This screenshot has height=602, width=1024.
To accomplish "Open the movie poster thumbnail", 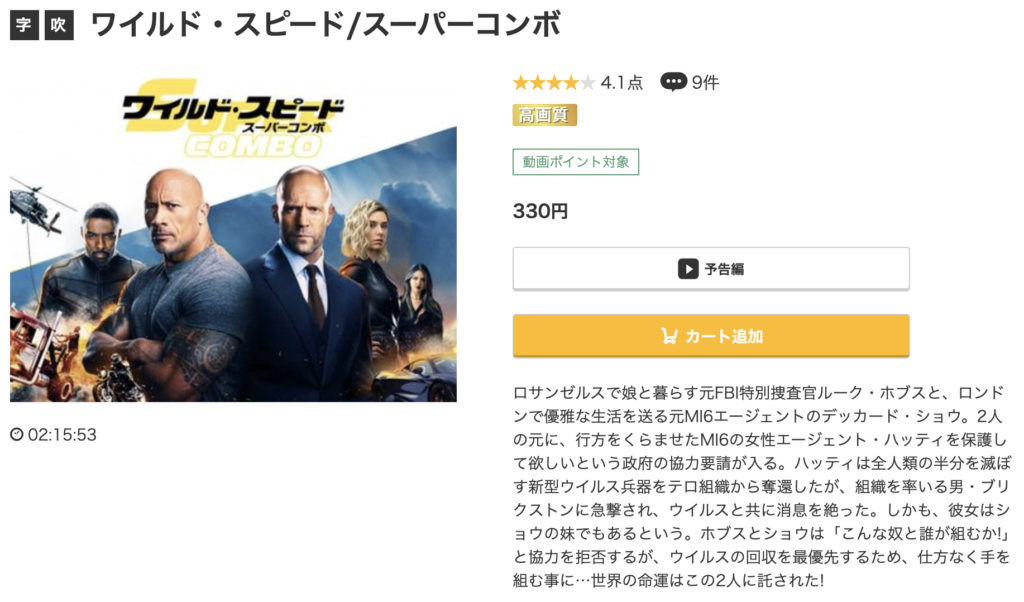I will click(233, 238).
